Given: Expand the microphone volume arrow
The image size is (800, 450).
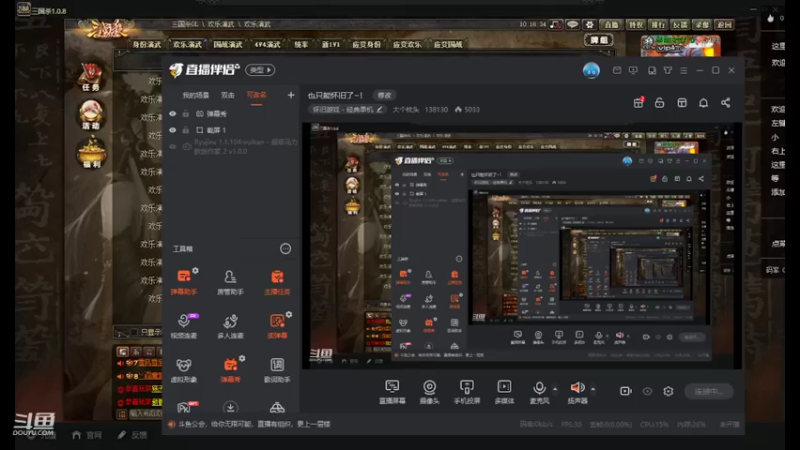Looking at the screenshot, I should tap(555, 389).
